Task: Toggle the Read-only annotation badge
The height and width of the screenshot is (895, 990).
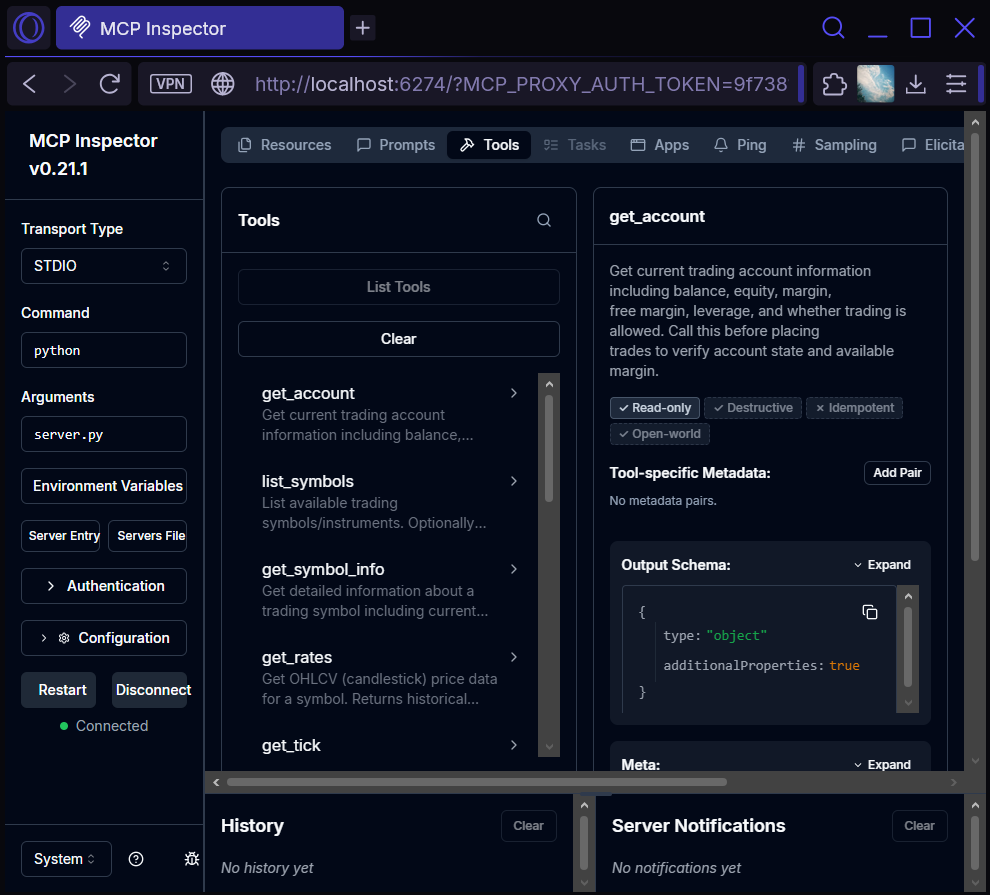Action: pyautogui.click(x=654, y=408)
